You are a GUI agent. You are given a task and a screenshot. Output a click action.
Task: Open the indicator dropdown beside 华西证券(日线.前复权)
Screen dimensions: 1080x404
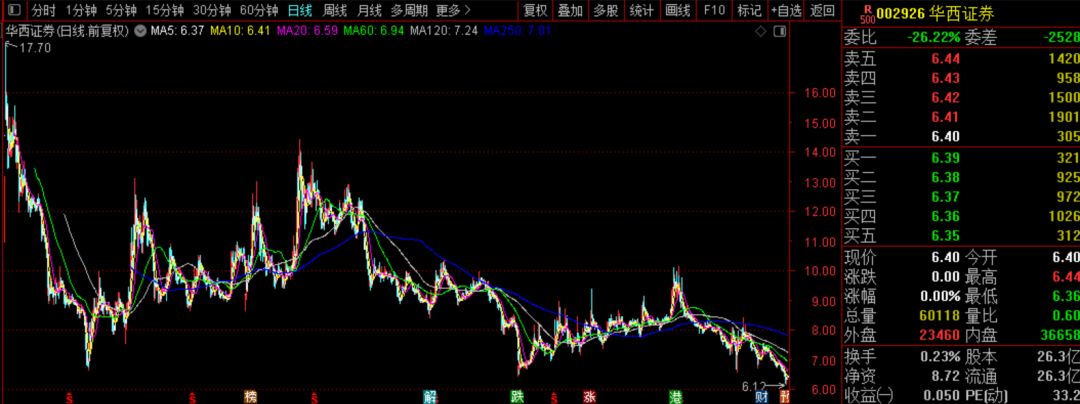point(140,31)
